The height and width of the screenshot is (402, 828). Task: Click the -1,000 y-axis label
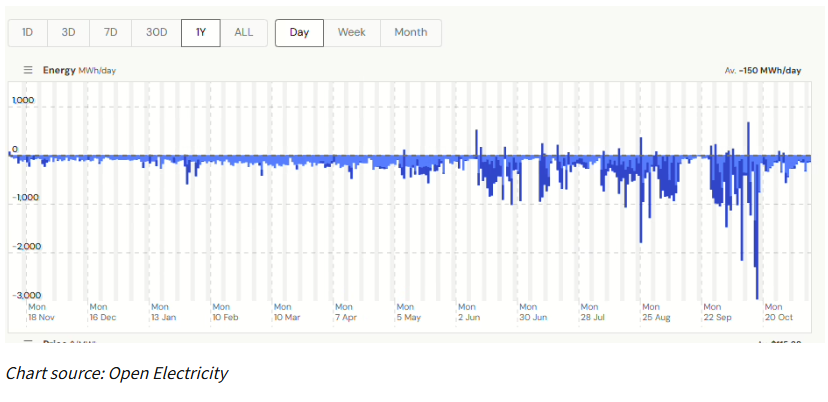[x=26, y=198]
